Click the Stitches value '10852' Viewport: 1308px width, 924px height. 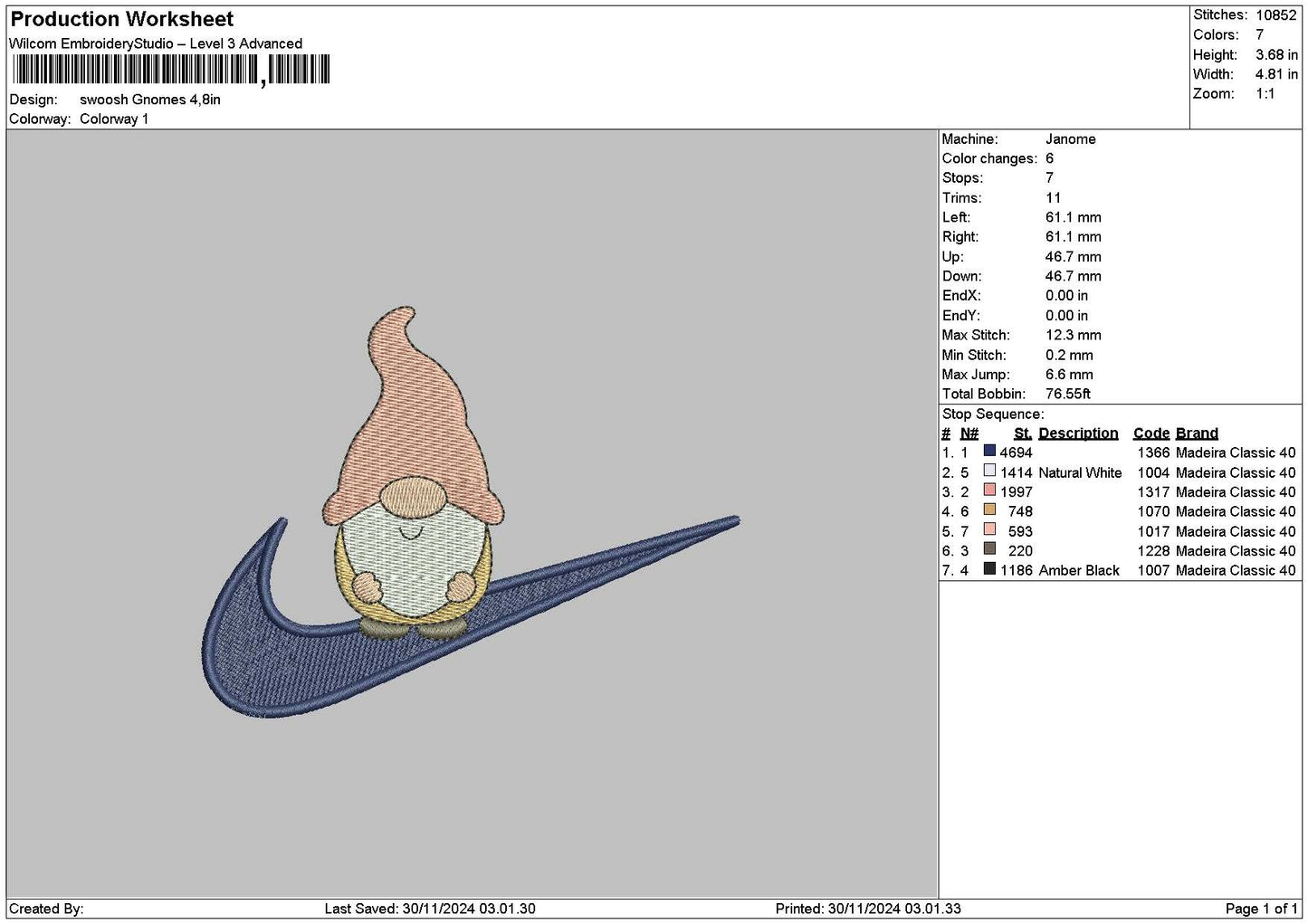coord(1276,15)
